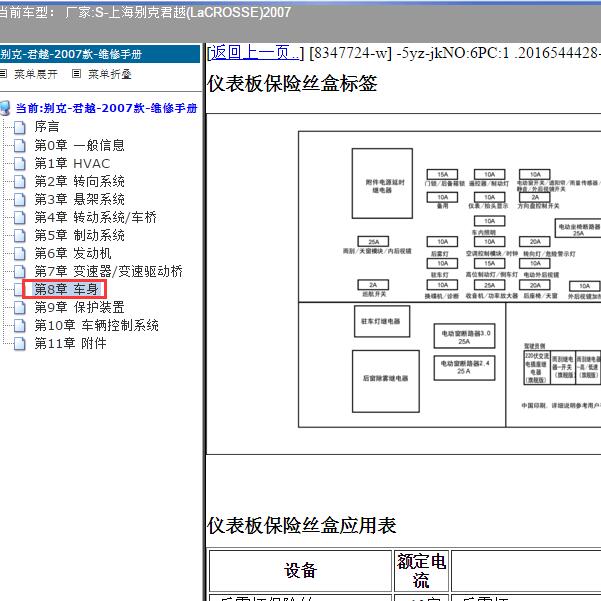The width and height of the screenshot is (601, 601).
Task: Click the 菜单折叠 collapse-menu icon
Action: tap(76, 74)
